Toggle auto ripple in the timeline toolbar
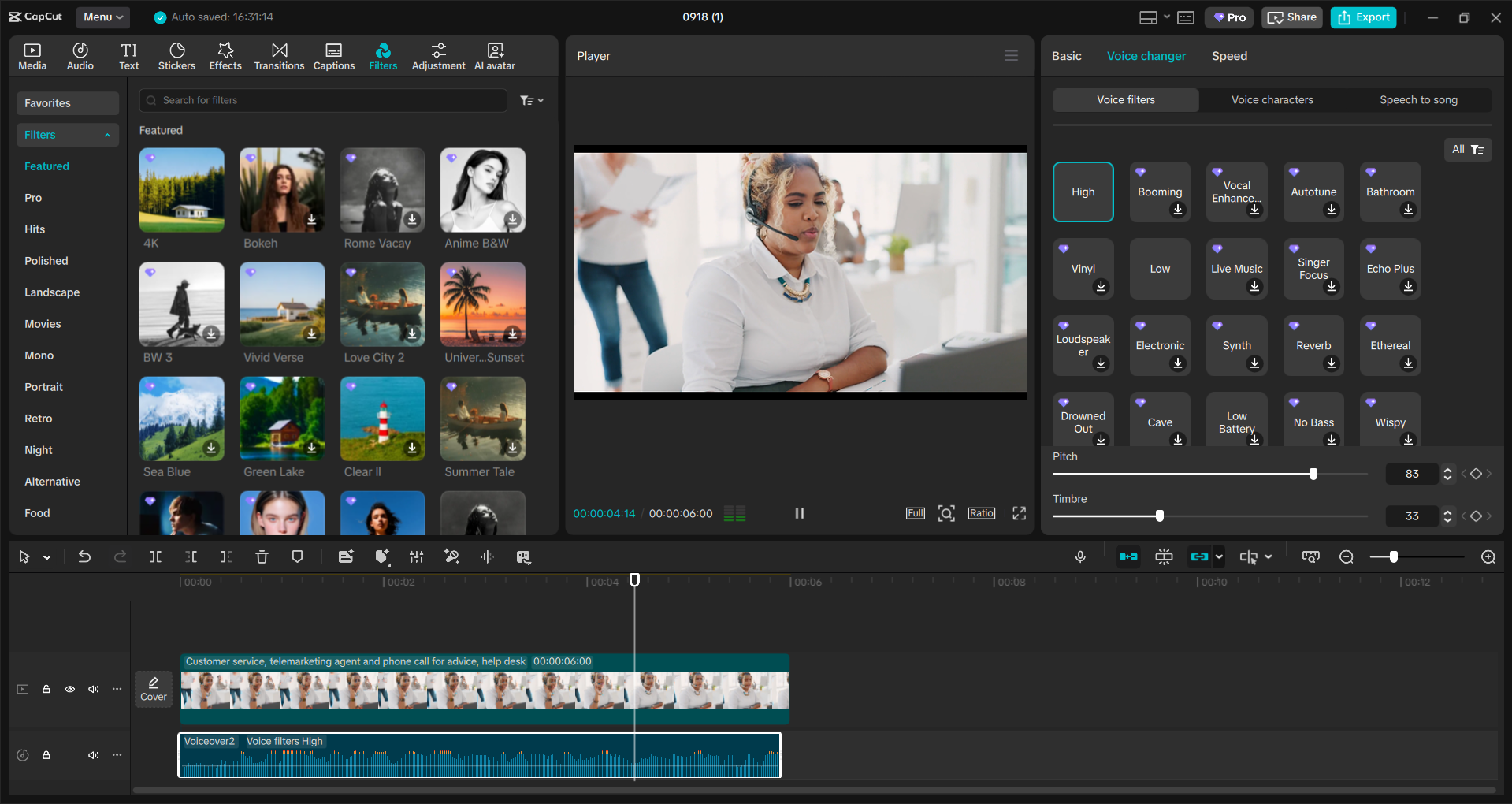 (x=1128, y=556)
